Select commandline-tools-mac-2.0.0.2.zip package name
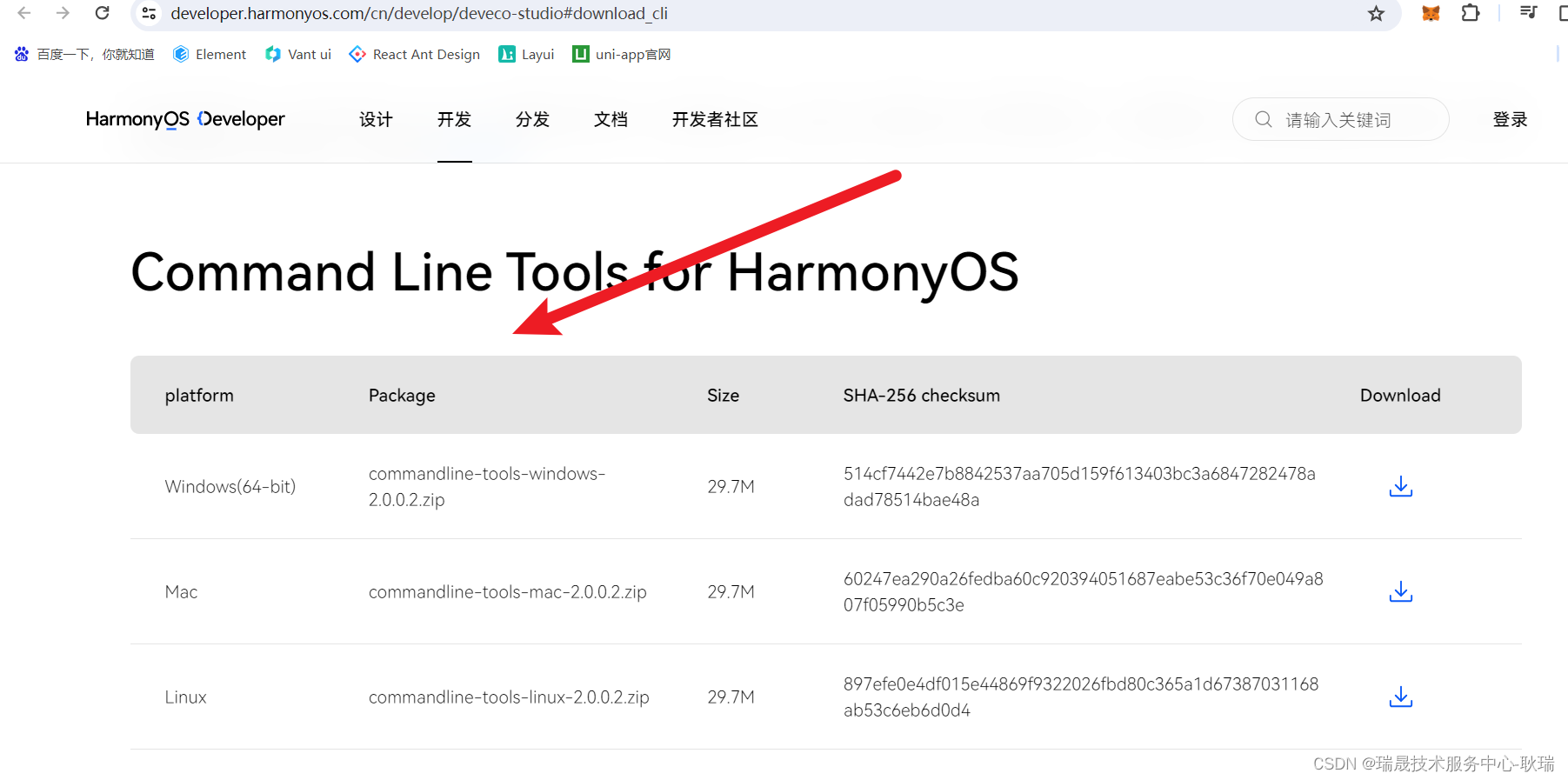 (x=508, y=592)
